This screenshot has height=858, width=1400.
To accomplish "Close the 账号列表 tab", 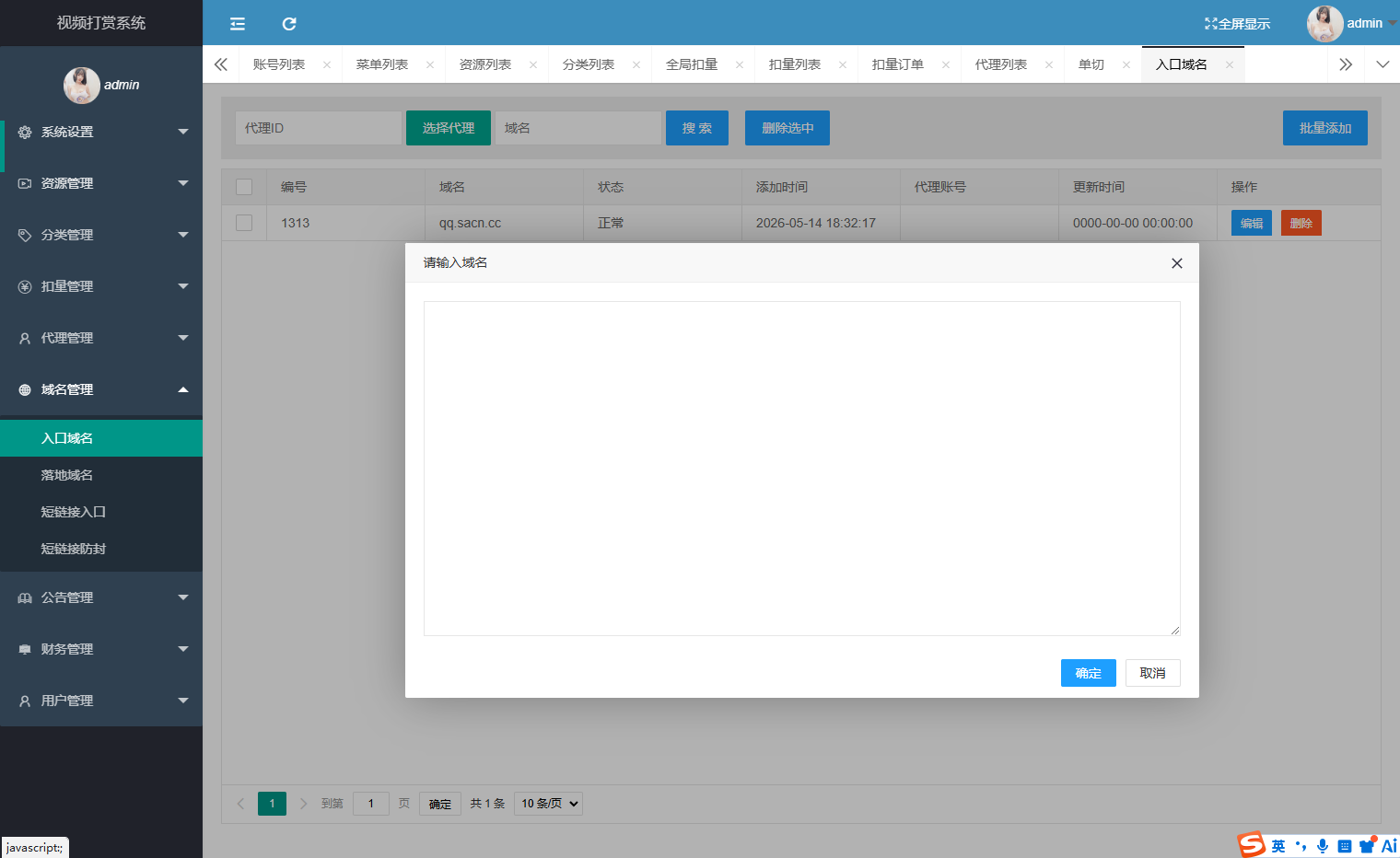I will (327, 64).
